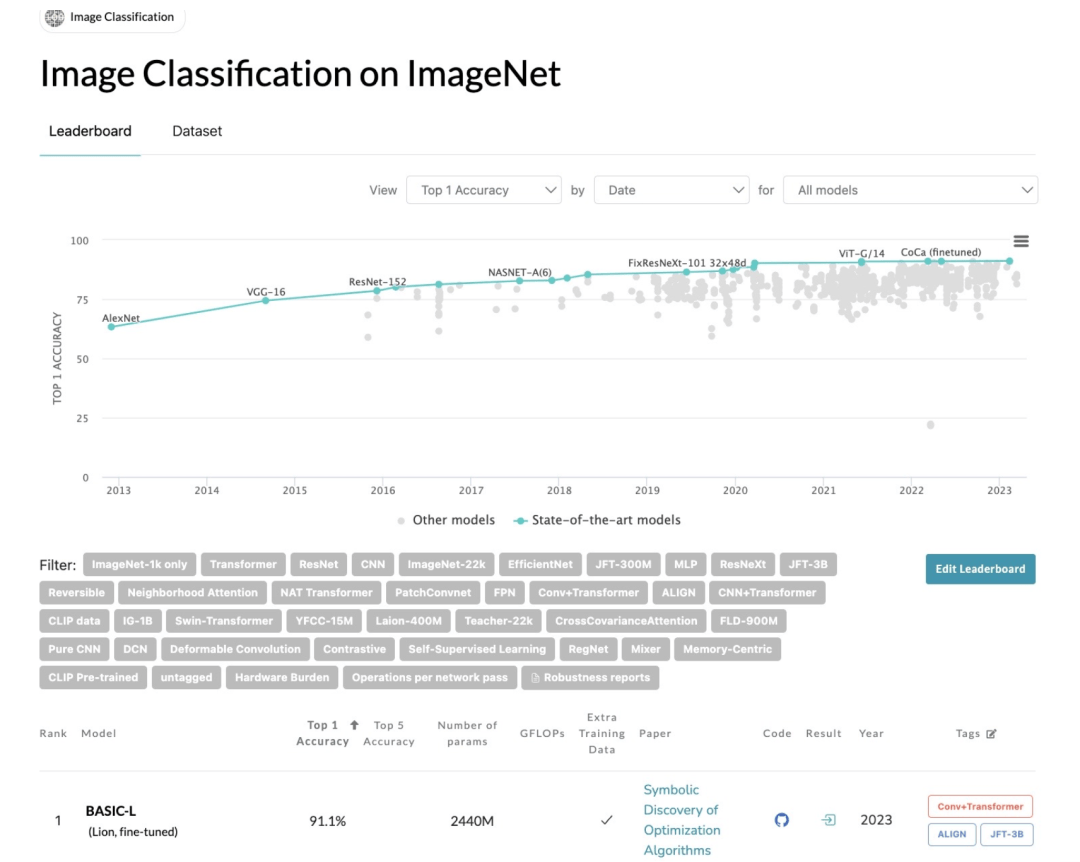The height and width of the screenshot is (862, 1080).
Task: Switch to the Dataset tab
Action: (x=197, y=131)
